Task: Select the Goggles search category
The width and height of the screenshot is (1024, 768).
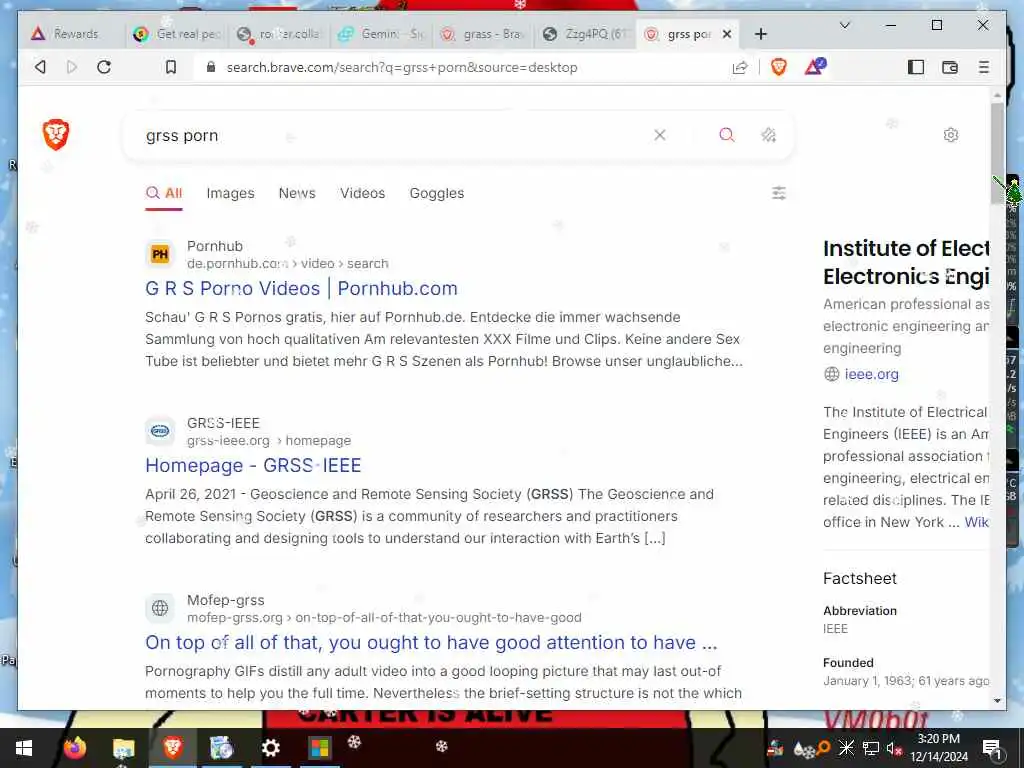Action: tap(437, 193)
